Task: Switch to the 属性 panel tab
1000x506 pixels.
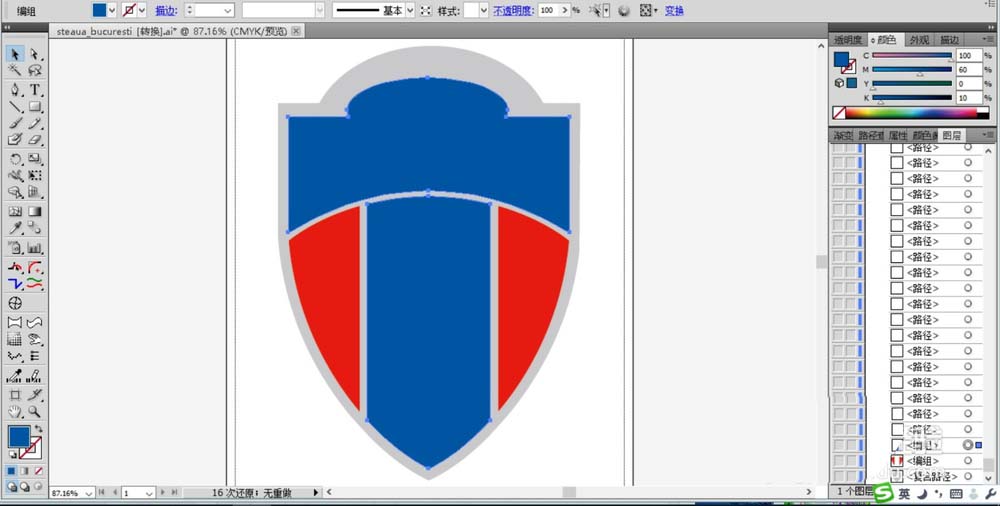Action: (897, 135)
